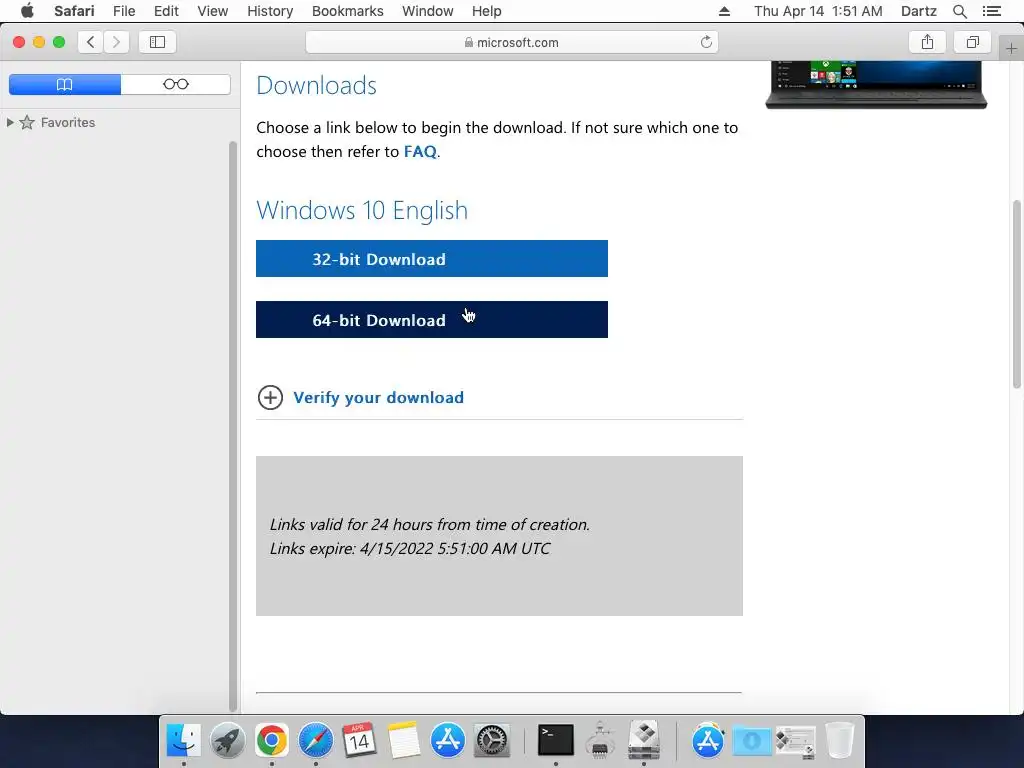Click the Dartz user name in menu bar

pos(919,11)
